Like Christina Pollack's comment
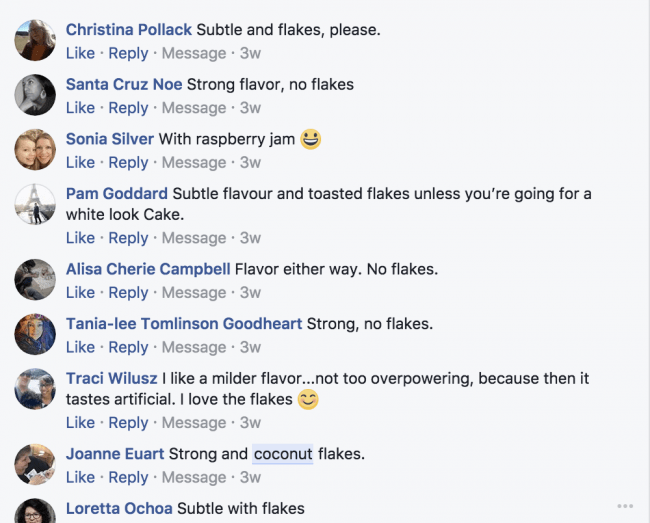 80,53
